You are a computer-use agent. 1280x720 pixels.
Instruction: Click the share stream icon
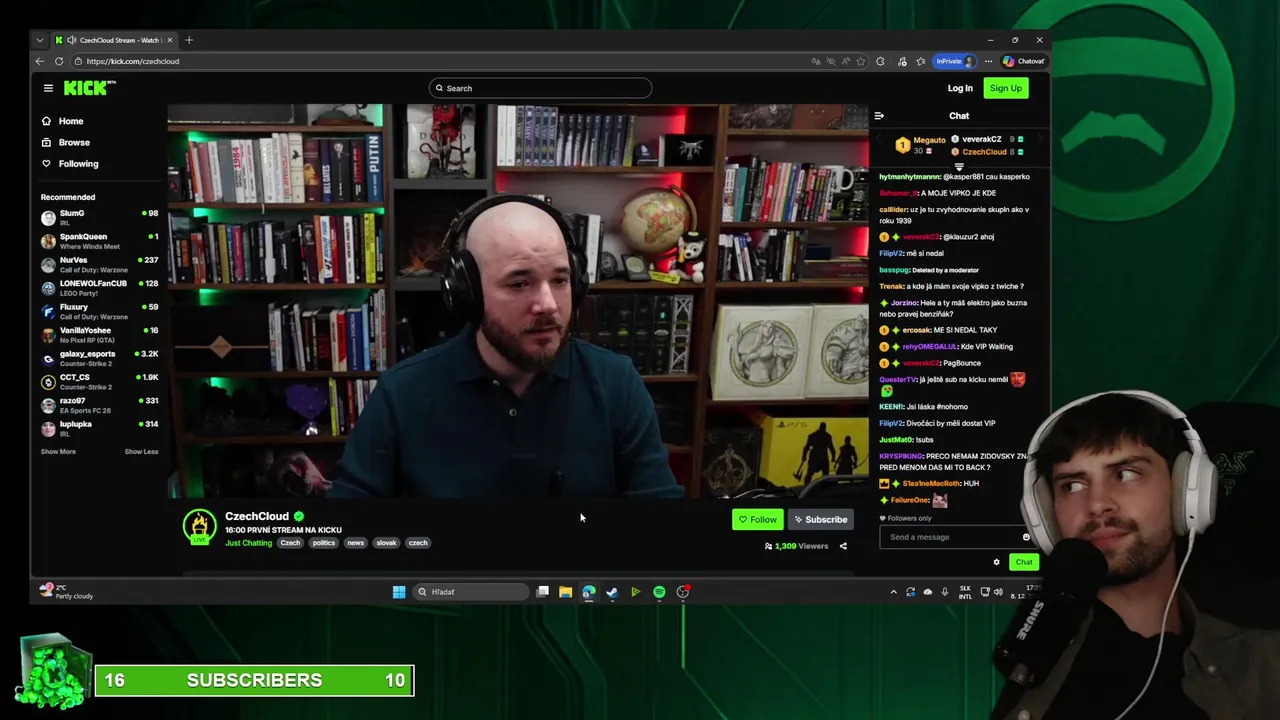843,546
